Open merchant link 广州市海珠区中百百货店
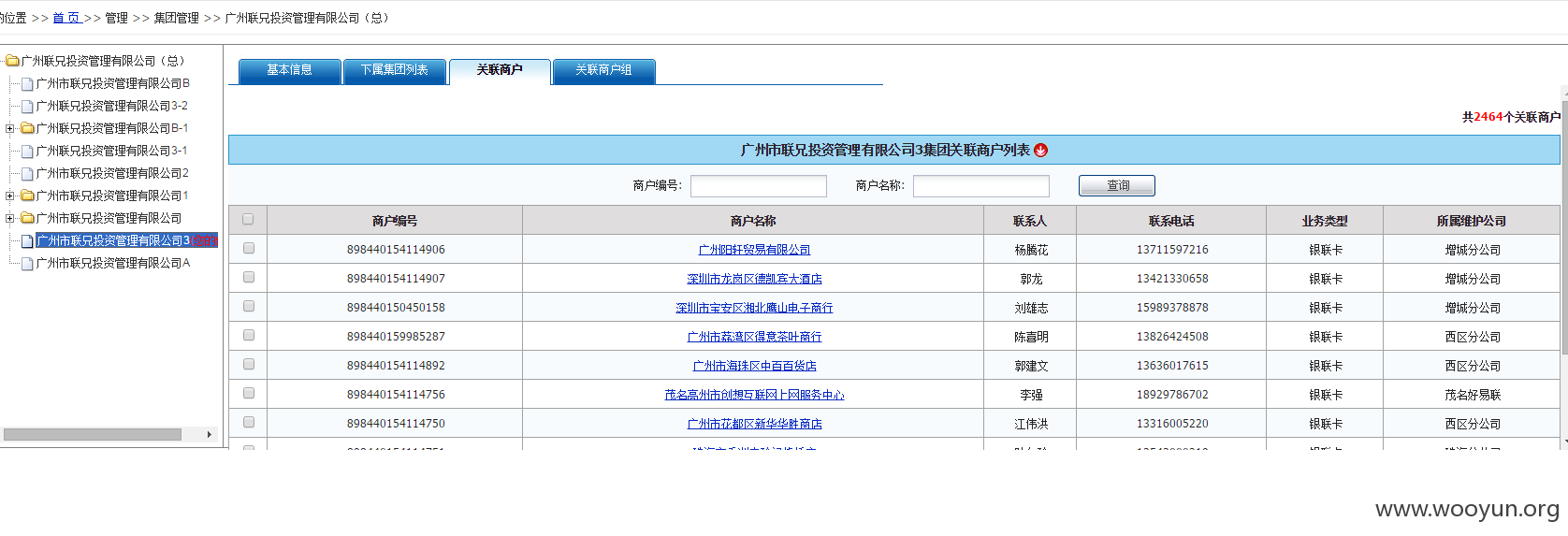 click(x=754, y=366)
